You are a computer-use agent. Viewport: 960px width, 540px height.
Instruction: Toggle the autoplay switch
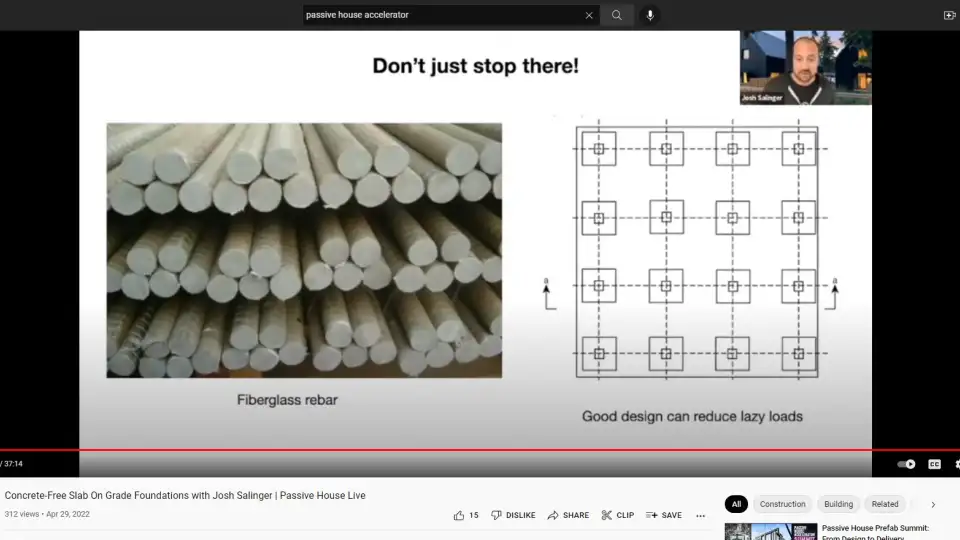[906, 464]
